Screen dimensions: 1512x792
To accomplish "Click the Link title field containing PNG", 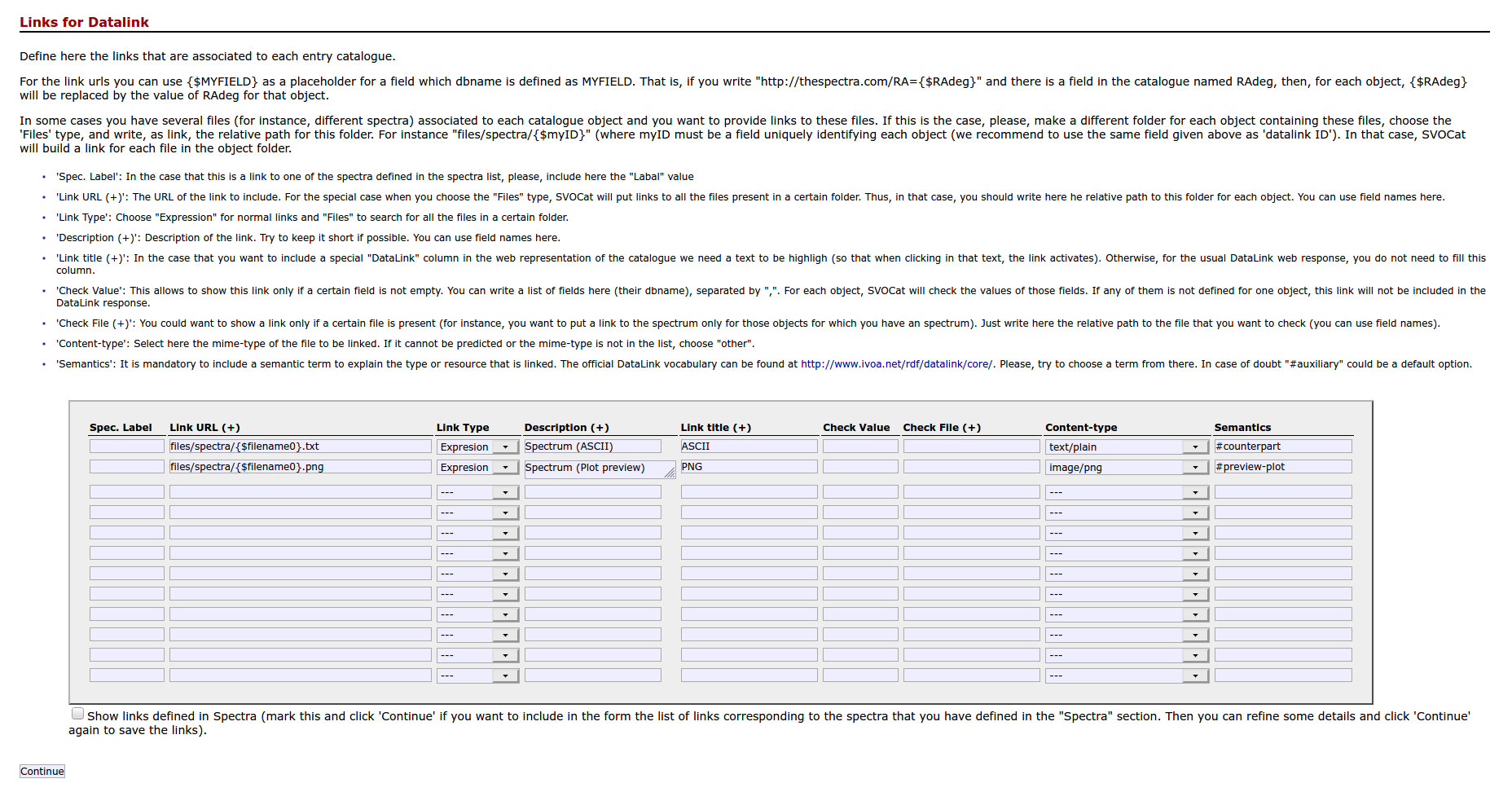I will coord(749,467).
